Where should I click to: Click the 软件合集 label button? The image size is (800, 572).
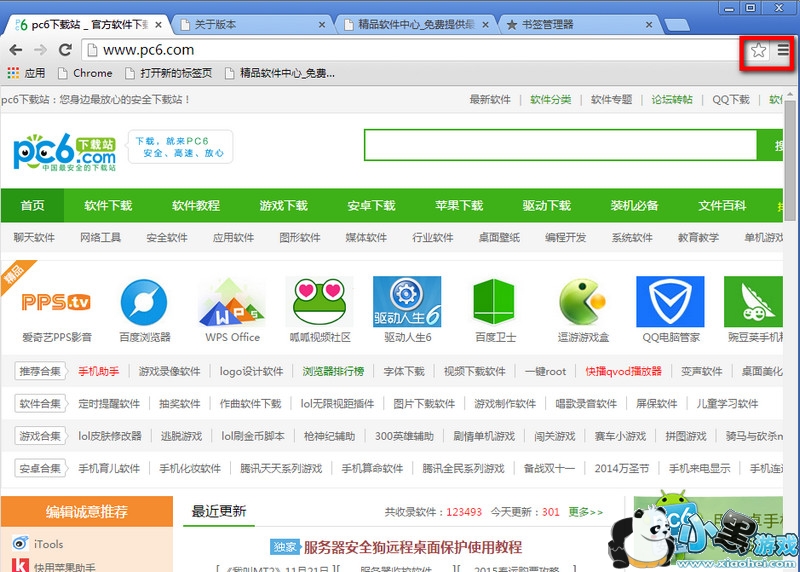coord(40,404)
